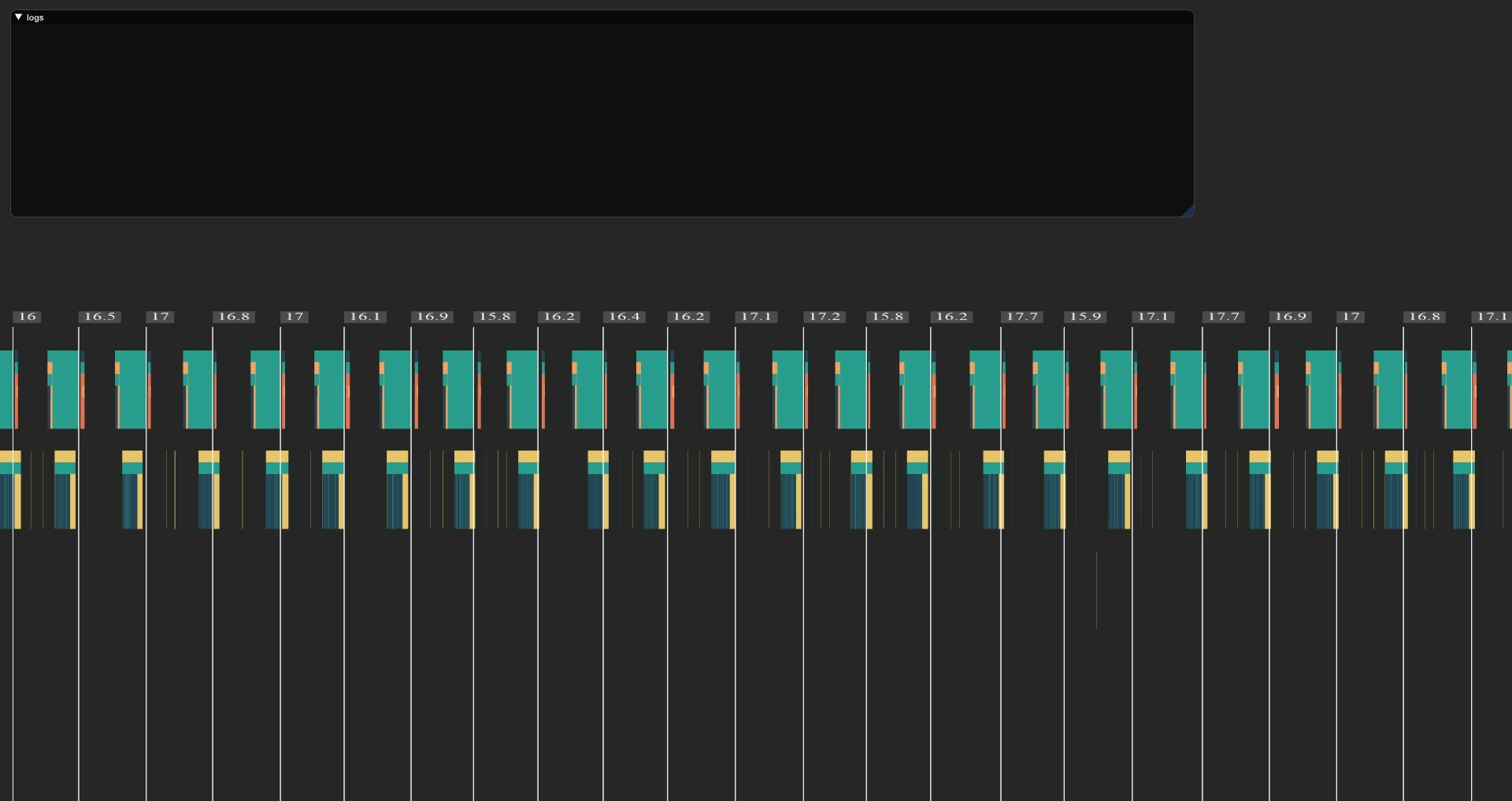
Task: Select the 15.8 label right after 17.2
Action: point(888,317)
